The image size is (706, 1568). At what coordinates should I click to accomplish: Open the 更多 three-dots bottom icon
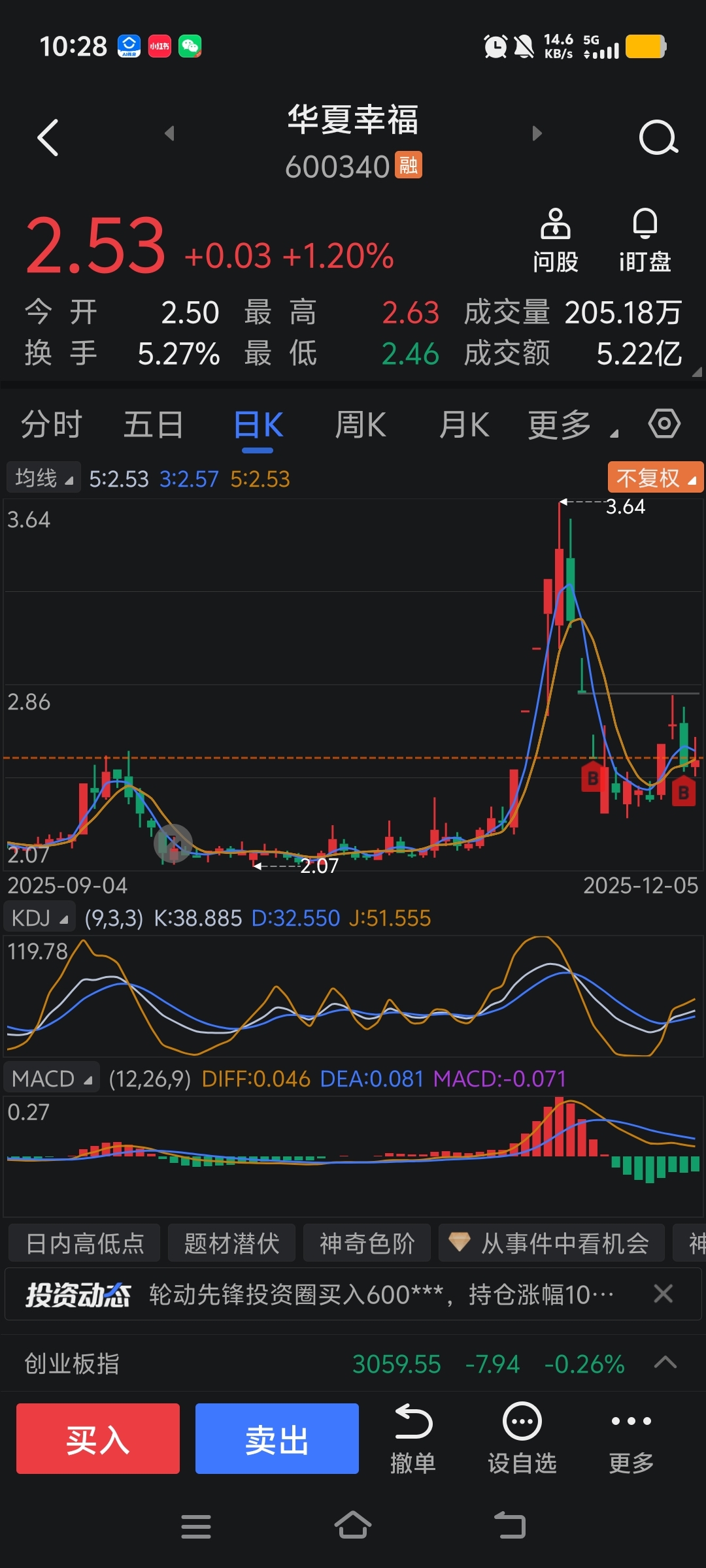[631, 1421]
